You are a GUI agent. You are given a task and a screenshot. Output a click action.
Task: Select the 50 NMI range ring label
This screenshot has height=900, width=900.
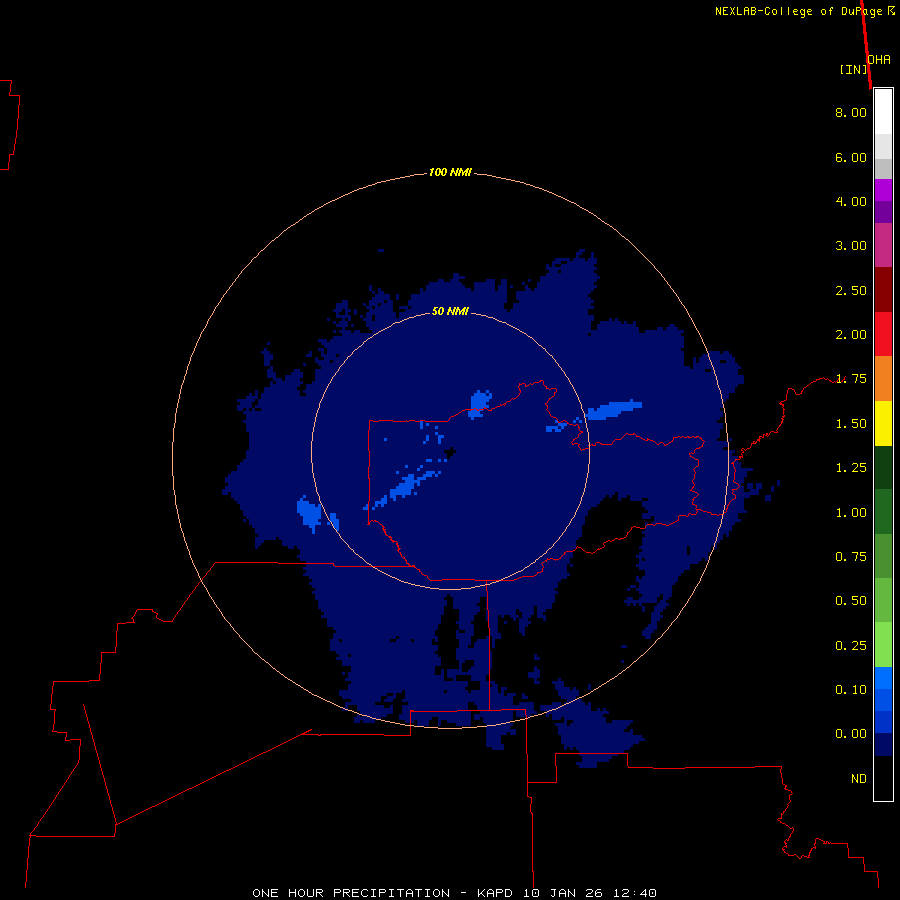450,311
